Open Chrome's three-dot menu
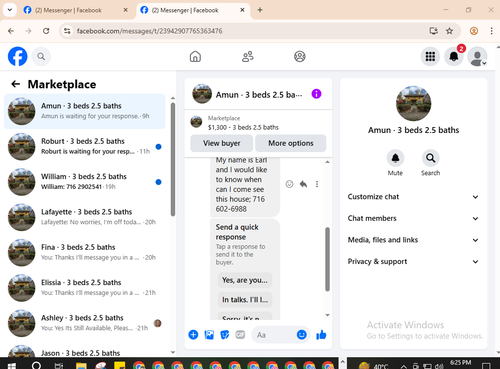The image size is (500, 369). (491, 31)
